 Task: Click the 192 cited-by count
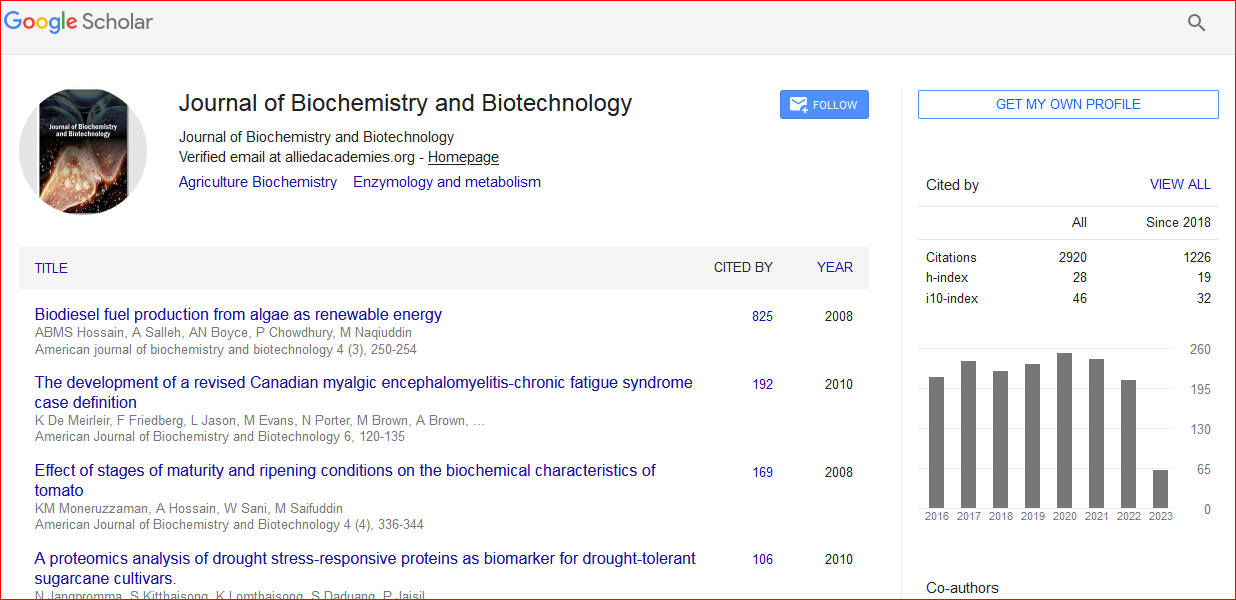point(762,384)
